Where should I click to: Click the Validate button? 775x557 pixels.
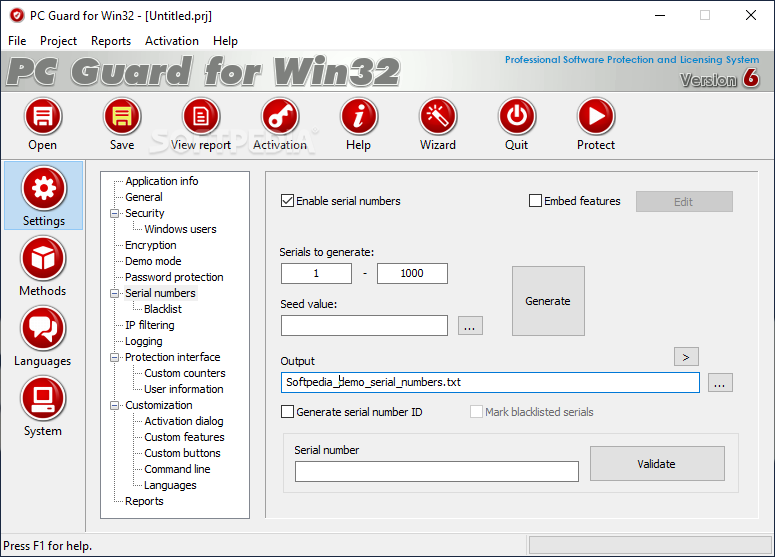tap(657, 464)
